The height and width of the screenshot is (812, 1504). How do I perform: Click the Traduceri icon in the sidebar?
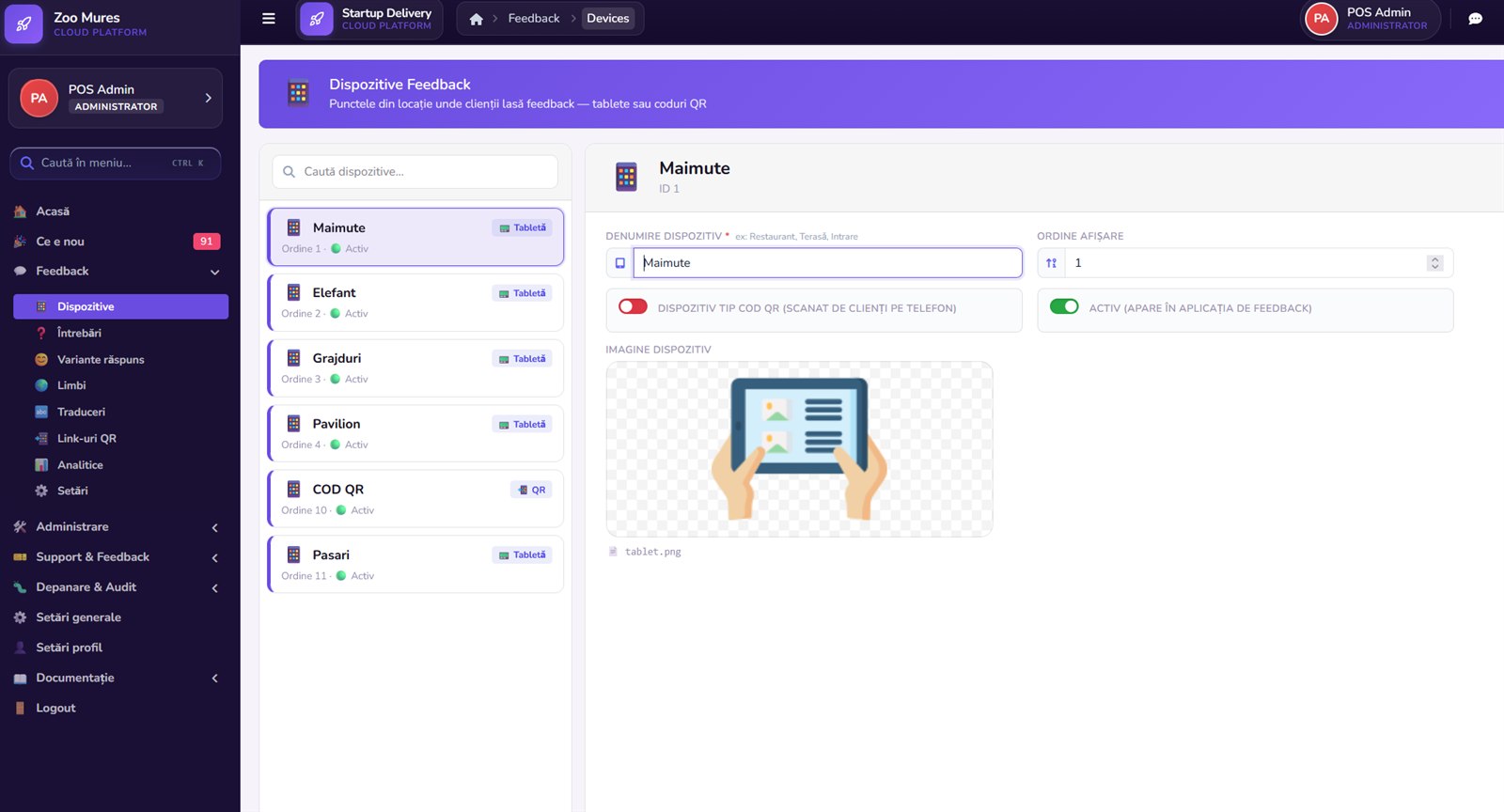point(41,412)
